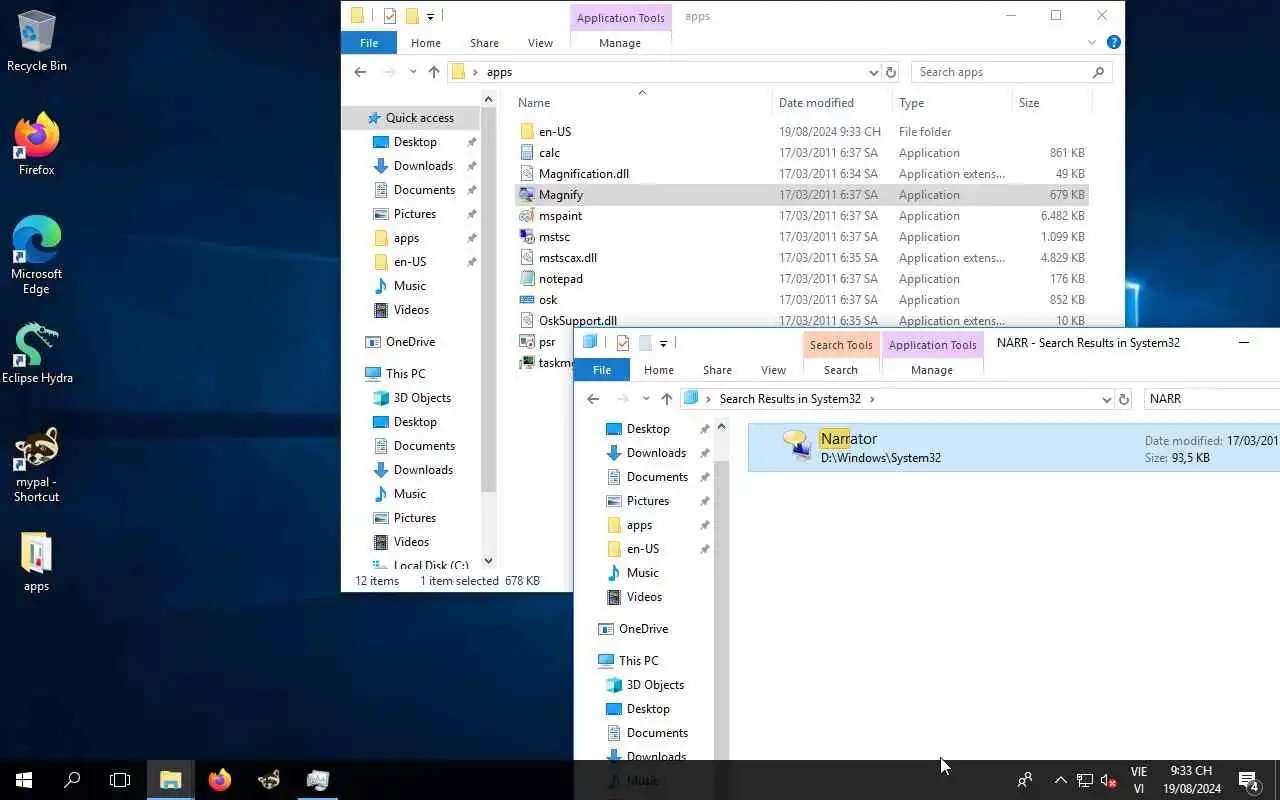
Task: Sort by Name column in apps window
Action: [642, 102]
